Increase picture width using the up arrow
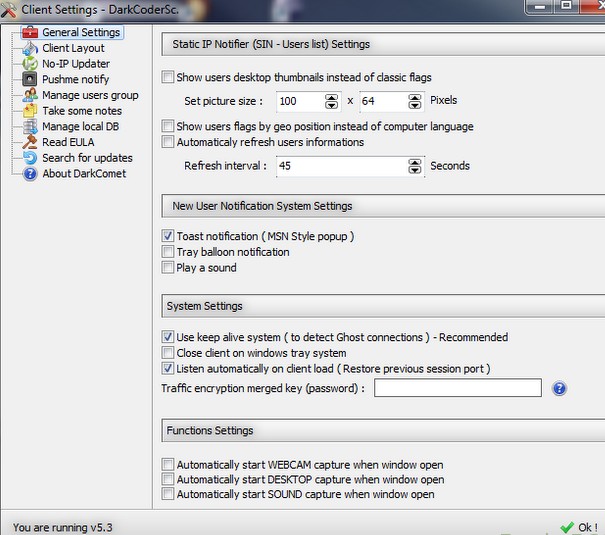This screenshot has width=605, height=535. (x=332, y=97)
